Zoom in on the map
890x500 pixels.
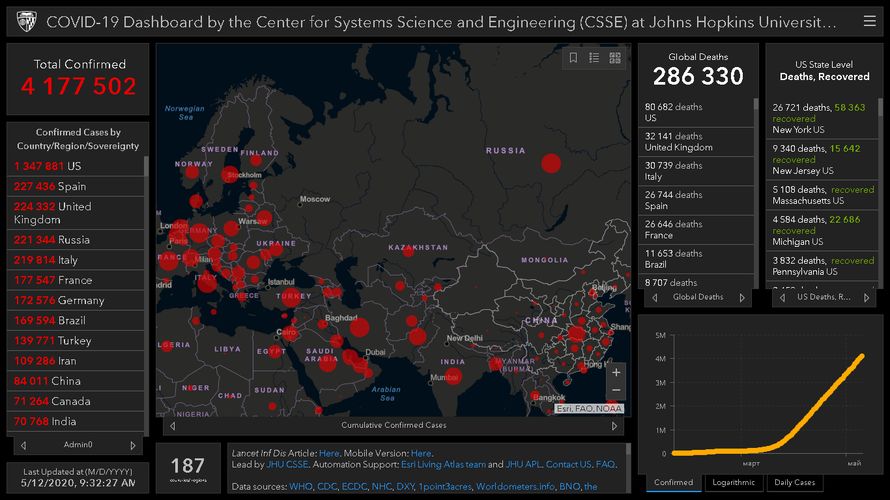tap(616, 372)
